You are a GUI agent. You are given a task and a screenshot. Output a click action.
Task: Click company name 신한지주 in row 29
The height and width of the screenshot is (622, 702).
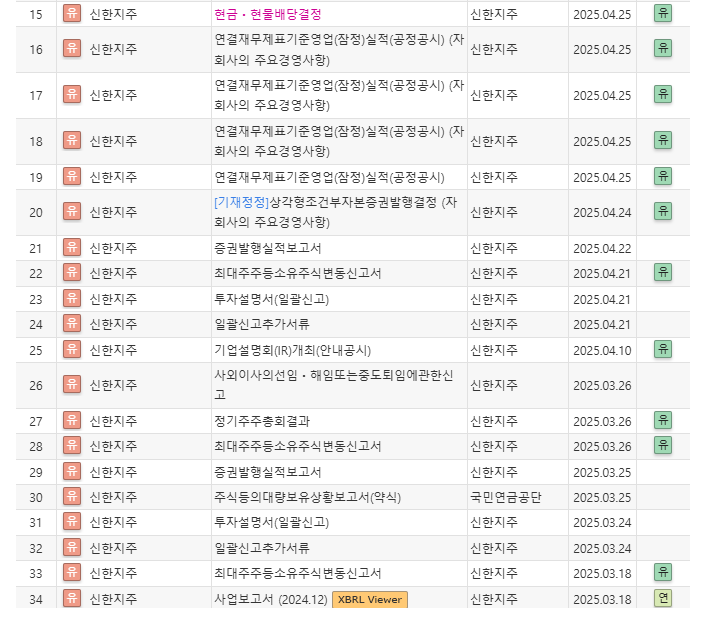tap(113, 472)
